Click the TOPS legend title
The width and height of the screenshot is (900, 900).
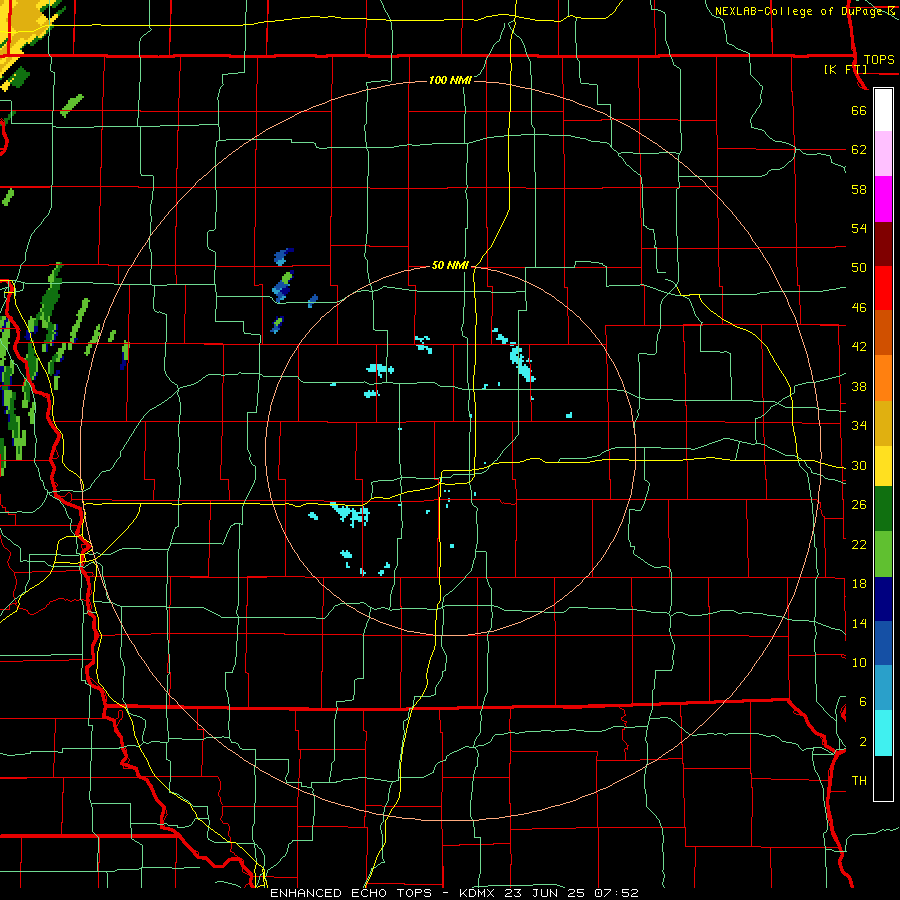point(879,59)
